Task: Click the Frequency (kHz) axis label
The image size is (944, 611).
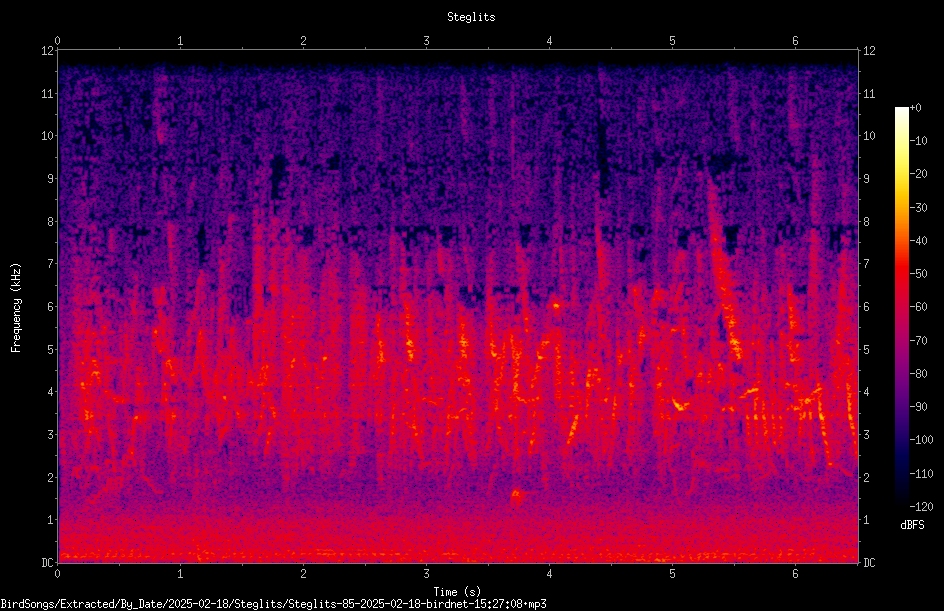Action: pyautogui.click(x=16, y=308)
